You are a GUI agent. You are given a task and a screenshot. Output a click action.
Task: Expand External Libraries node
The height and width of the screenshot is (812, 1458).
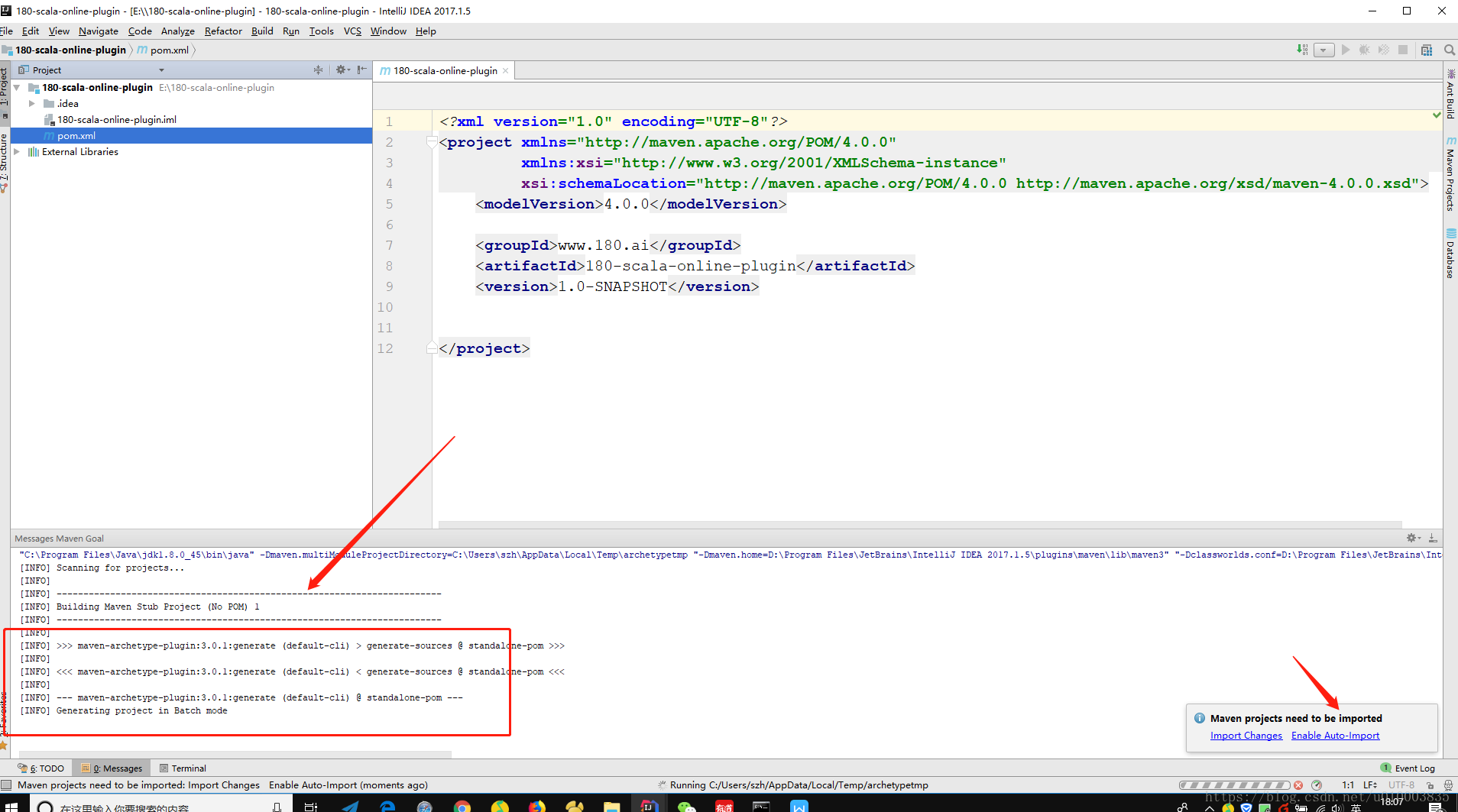(x=17, y=151)
